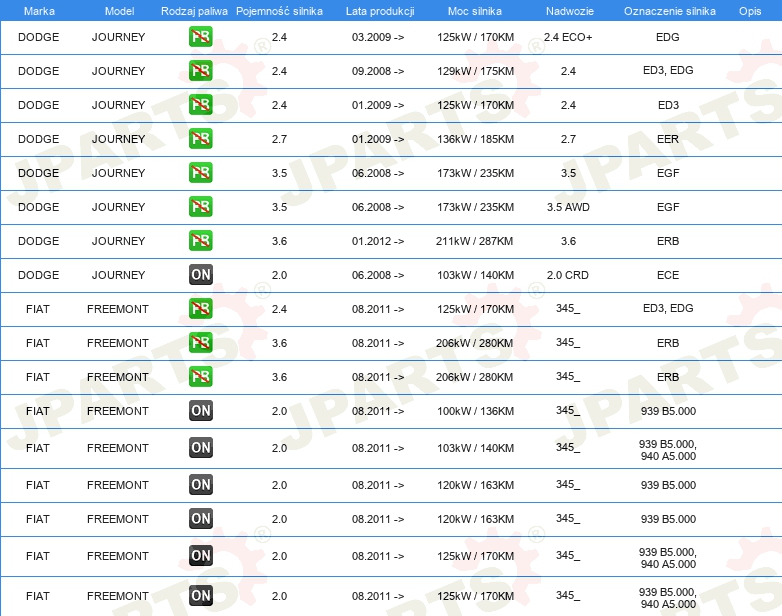Viewport: 782px width, 616px height.
Task: Click 211kW / 287KM power cell
Action: tap(474, 241)
